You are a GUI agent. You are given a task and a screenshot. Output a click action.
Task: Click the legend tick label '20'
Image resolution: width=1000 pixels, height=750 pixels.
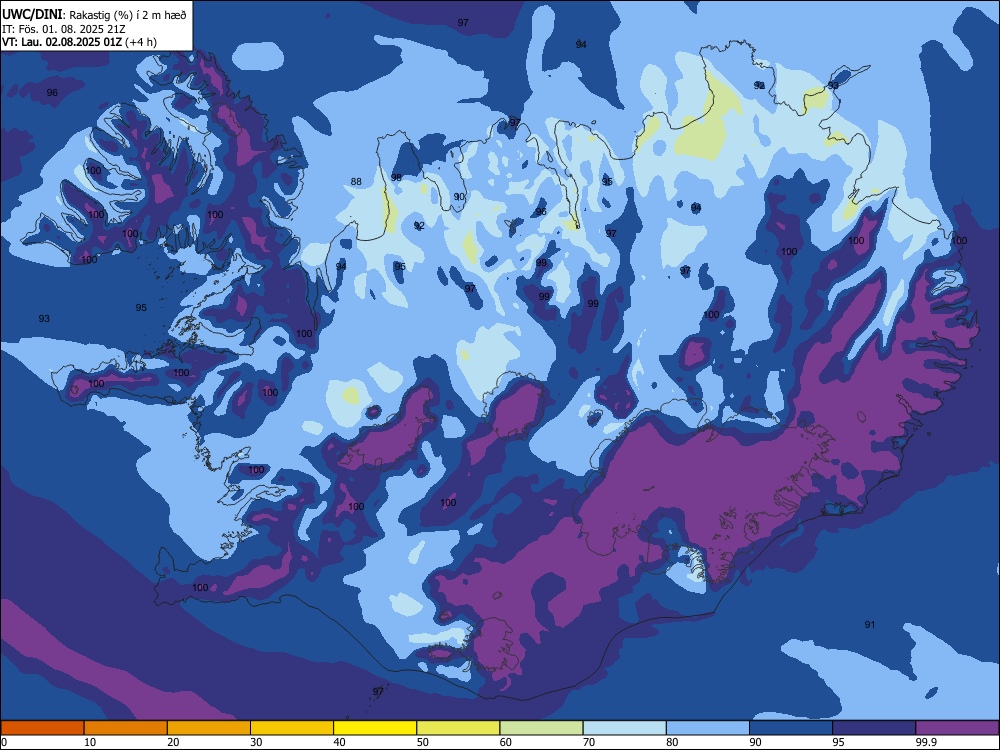coord(173,742)
